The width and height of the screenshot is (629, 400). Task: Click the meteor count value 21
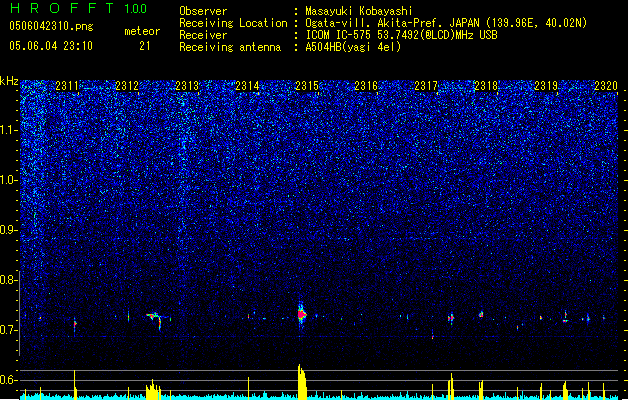[145, 46]
